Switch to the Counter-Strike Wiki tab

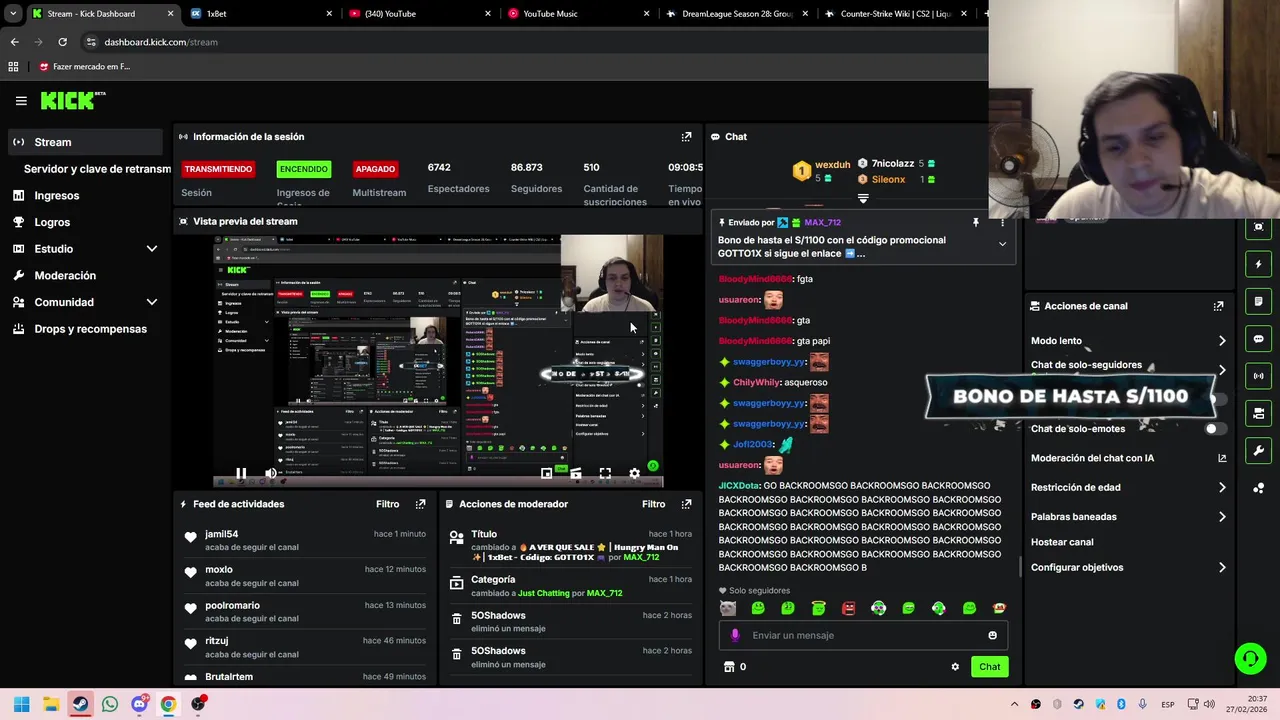click(x=895, y=14)
